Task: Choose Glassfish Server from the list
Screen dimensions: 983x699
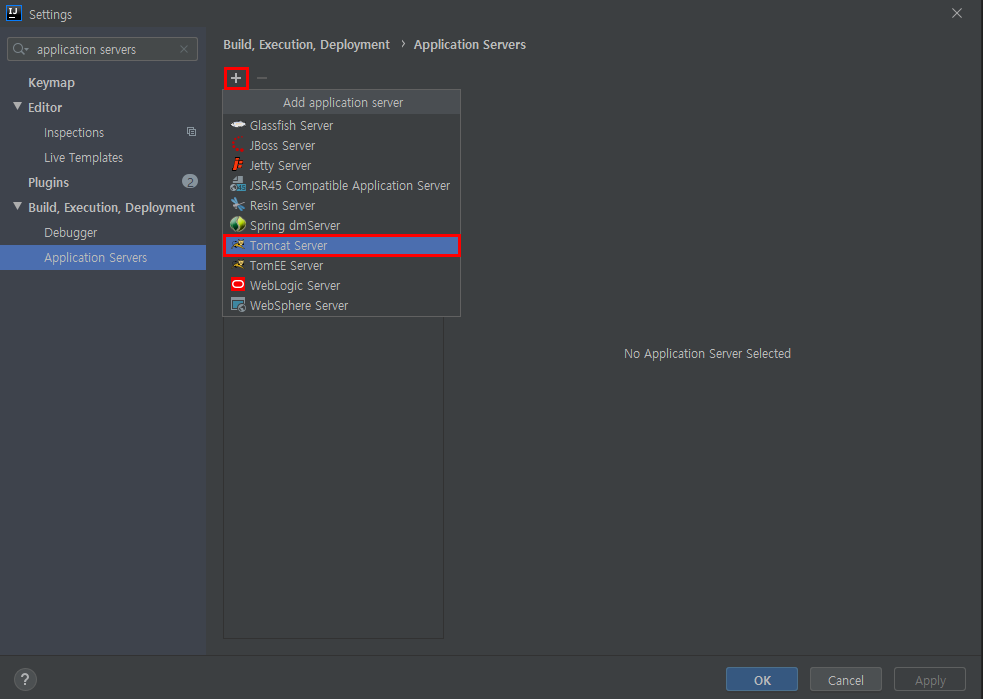Action: point(342,125)
